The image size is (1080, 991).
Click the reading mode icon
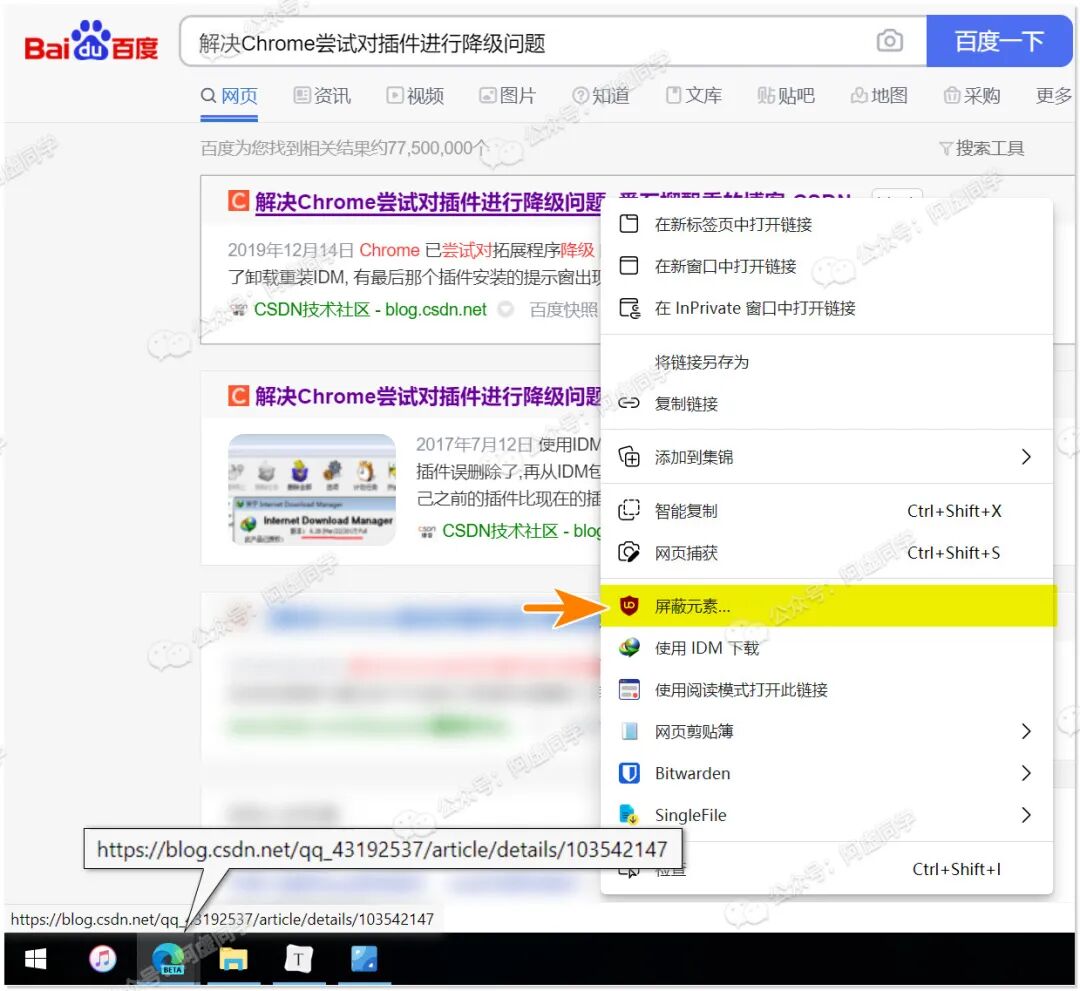point(629,690)
